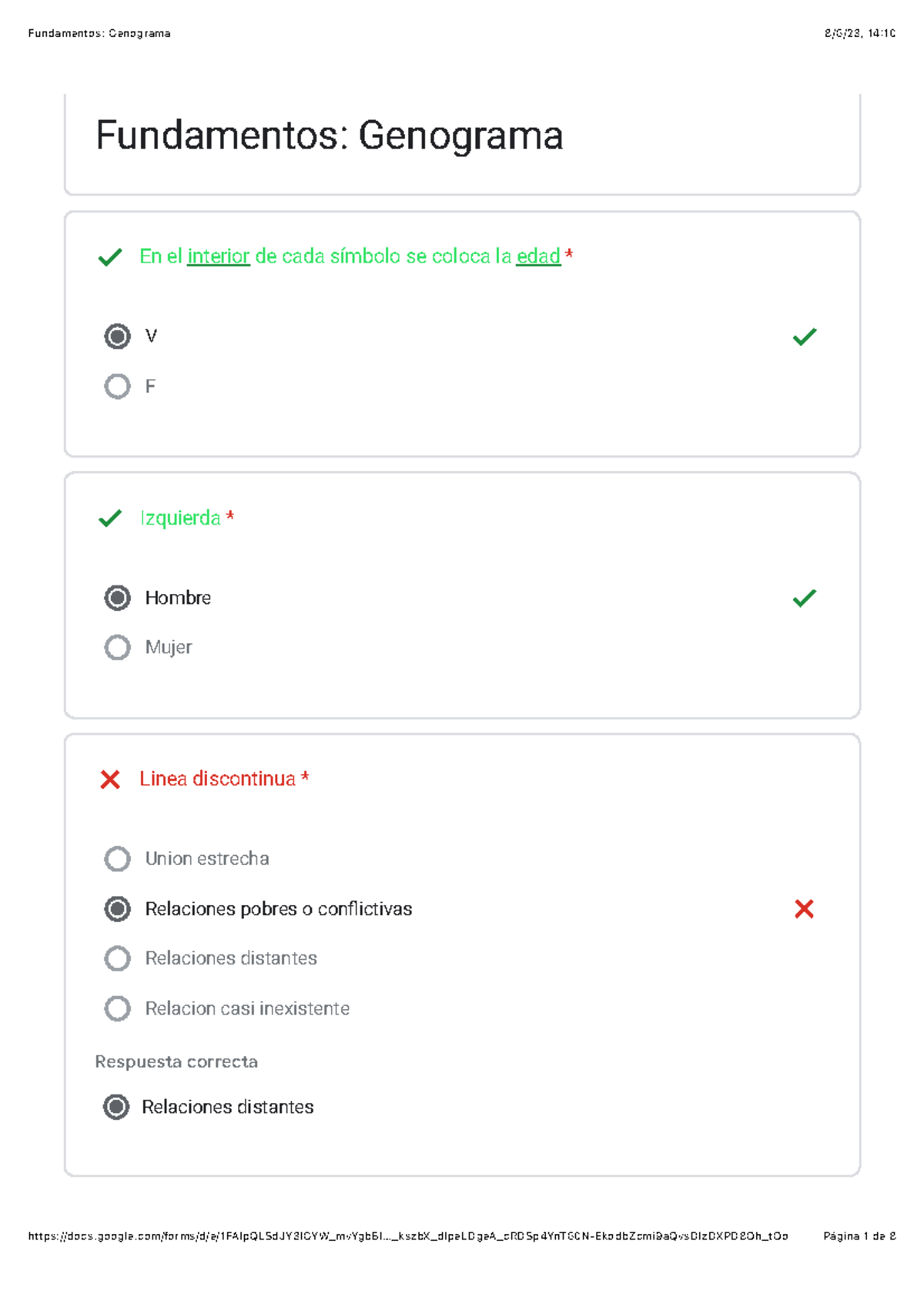This screenshot has width=924, height=1308.
Task: Select the V radio option
Action: click(x=117, y=337)
